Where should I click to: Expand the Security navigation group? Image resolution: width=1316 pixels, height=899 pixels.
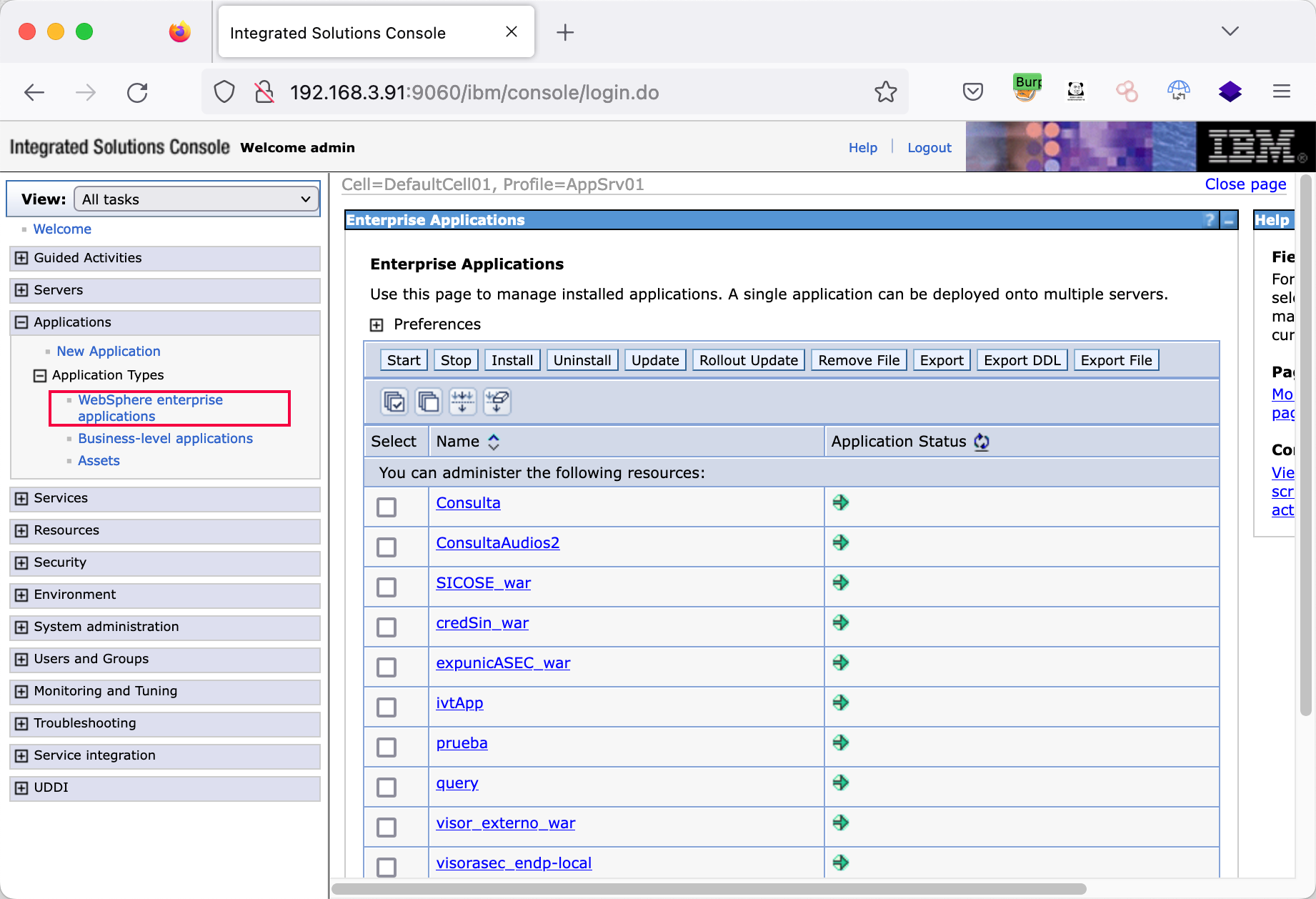[x=21, y=562]
